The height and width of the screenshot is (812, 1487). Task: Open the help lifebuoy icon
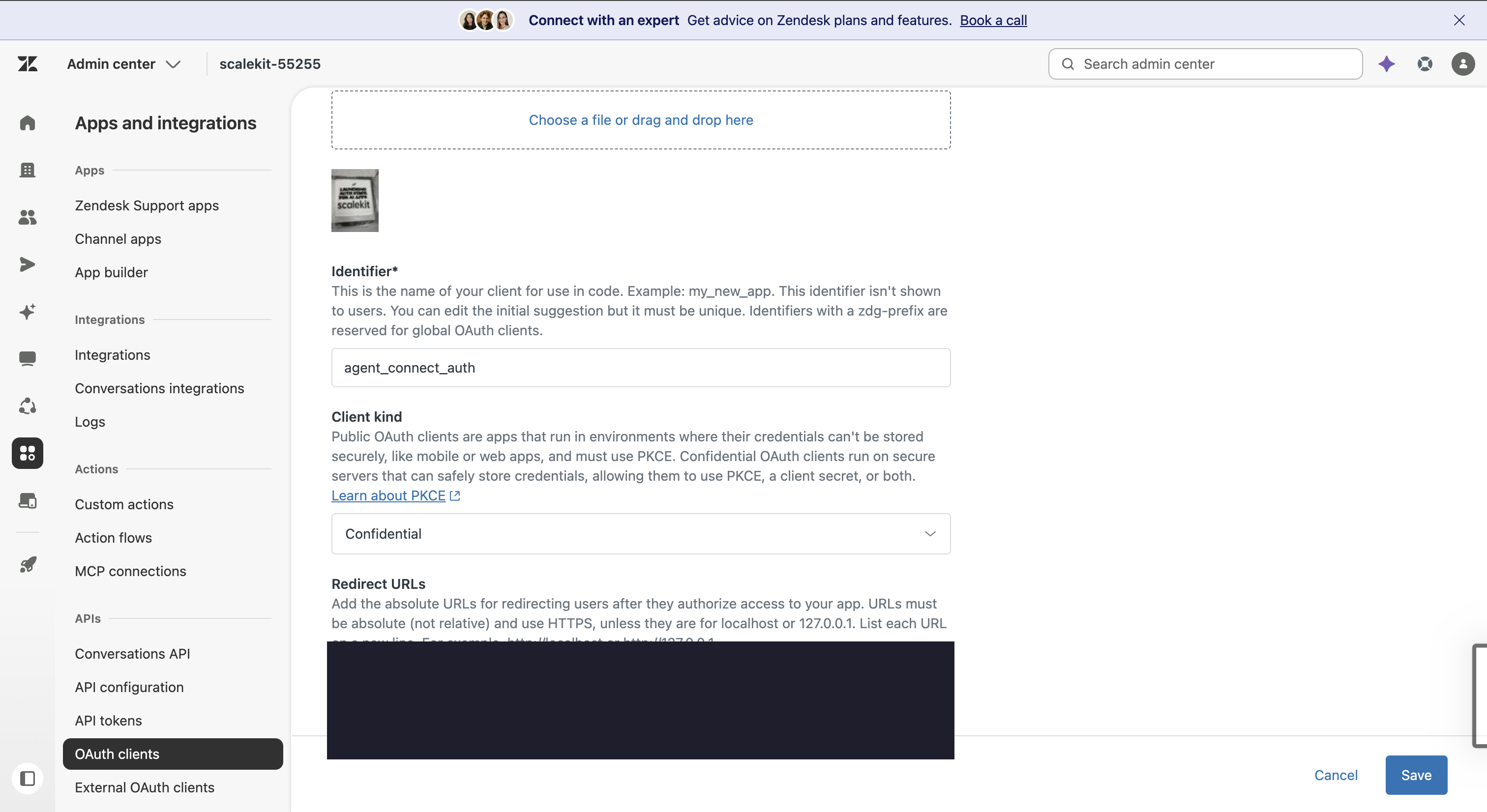(1425, 63)
